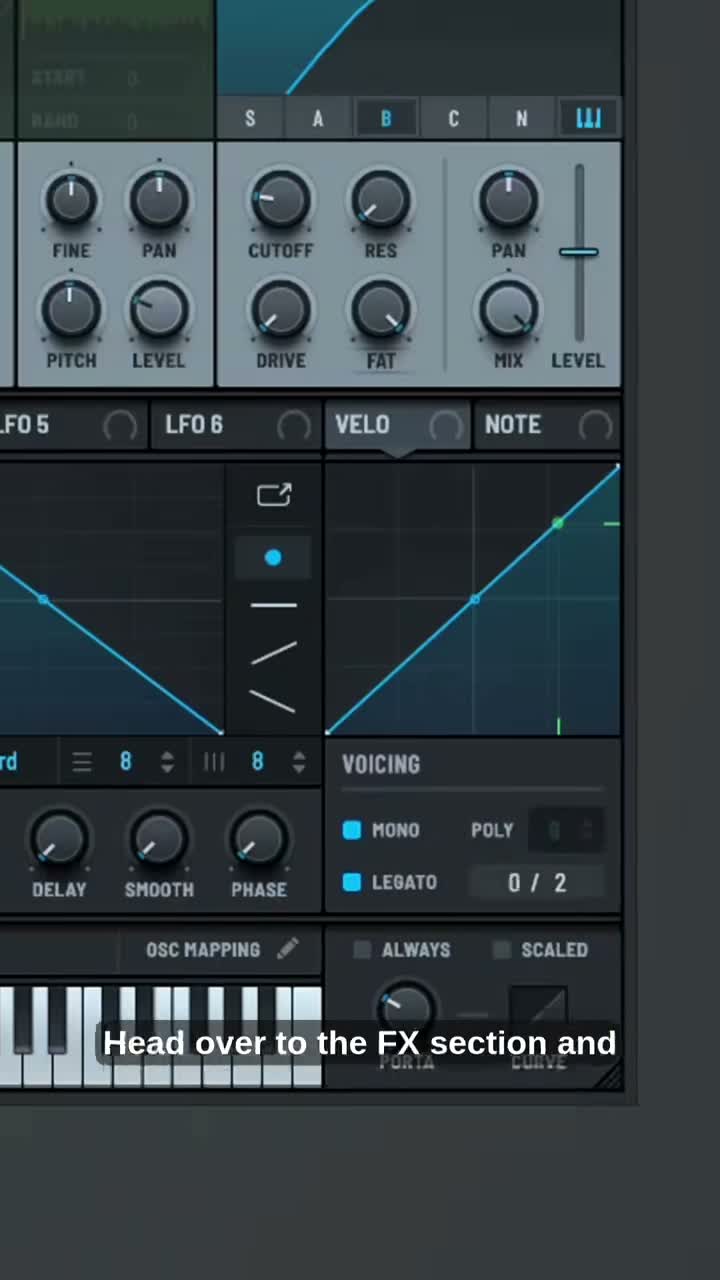The height and width of the screenshot is (1280, 720).
Task: Click the grid rows stepper arrows
Action: 167,762
